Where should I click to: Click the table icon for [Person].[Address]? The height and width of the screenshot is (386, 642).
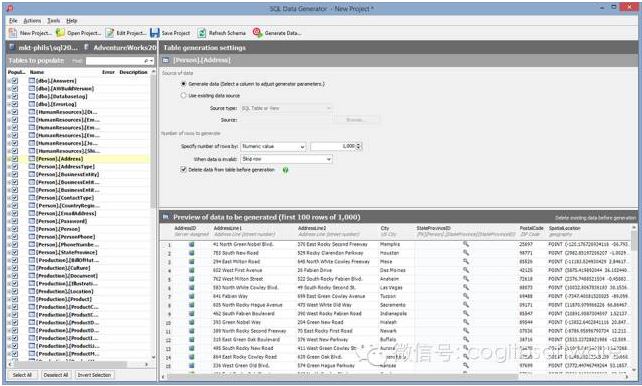click(32, 158)
